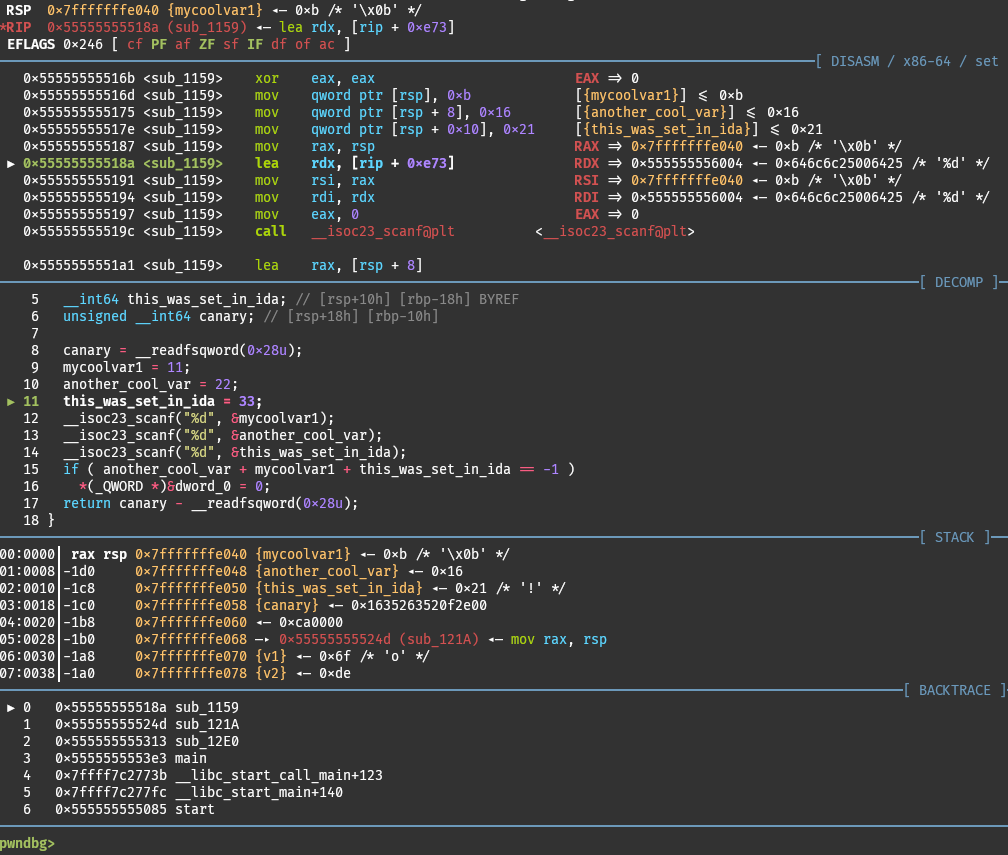
Task: Click the {canary} stack entry
Action: point(287,605)
